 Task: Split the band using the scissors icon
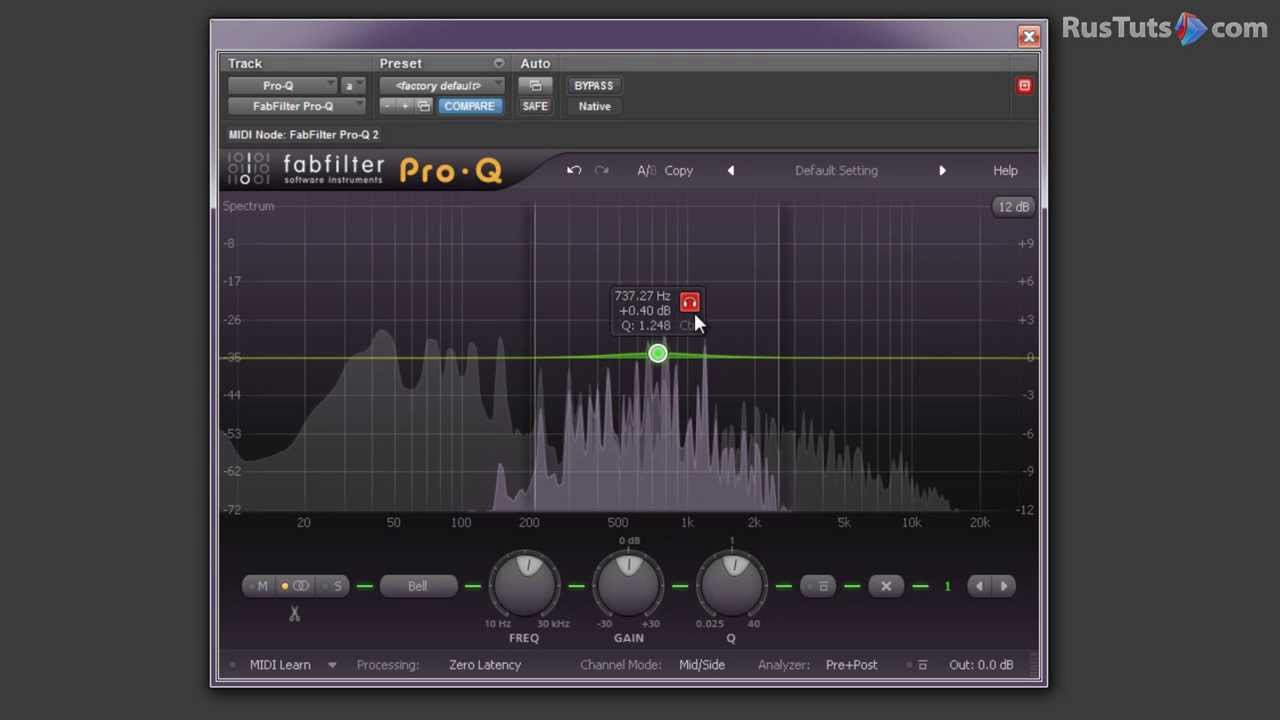[294, 613]
